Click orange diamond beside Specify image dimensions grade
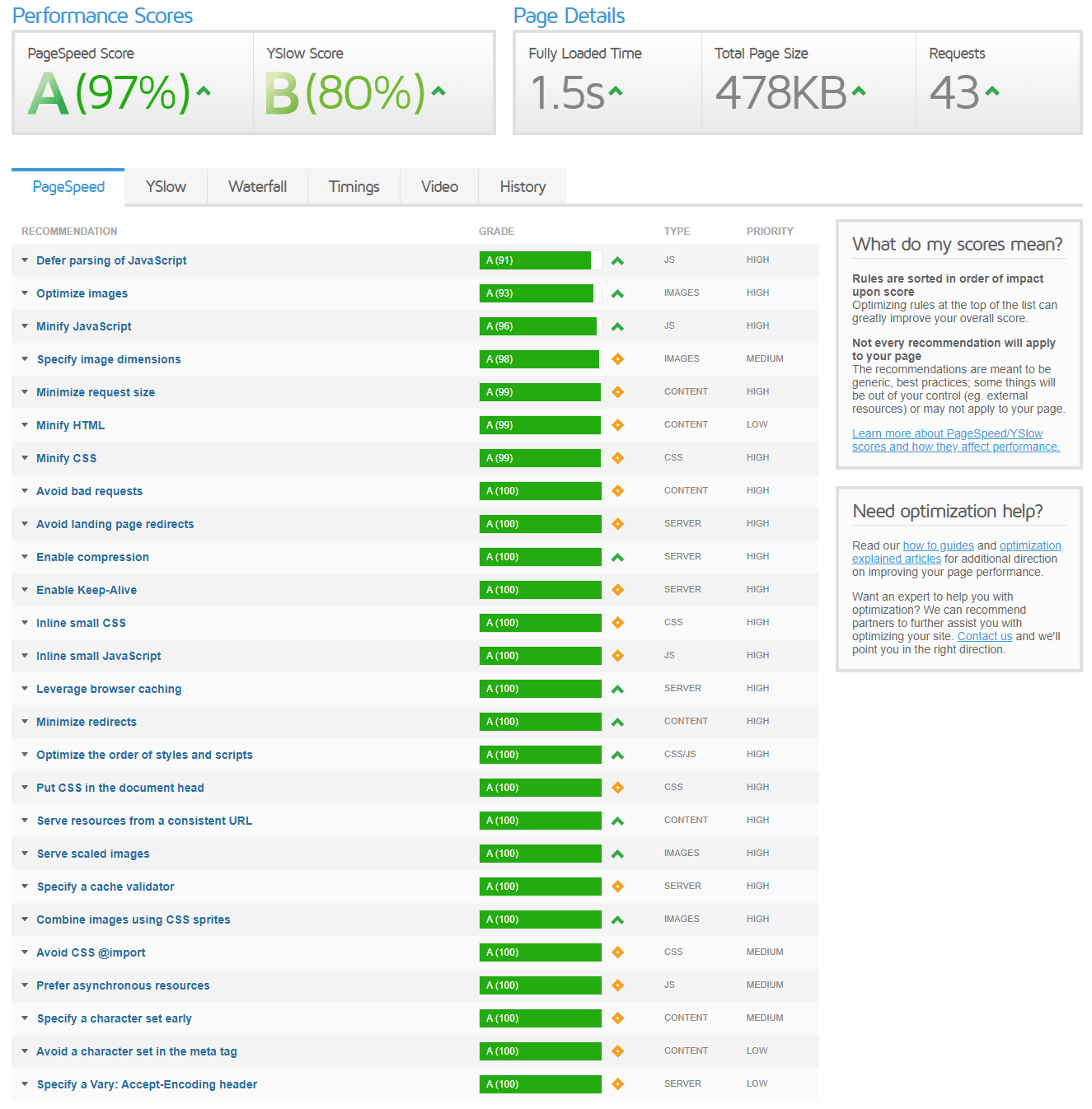 tap(617, 359)
